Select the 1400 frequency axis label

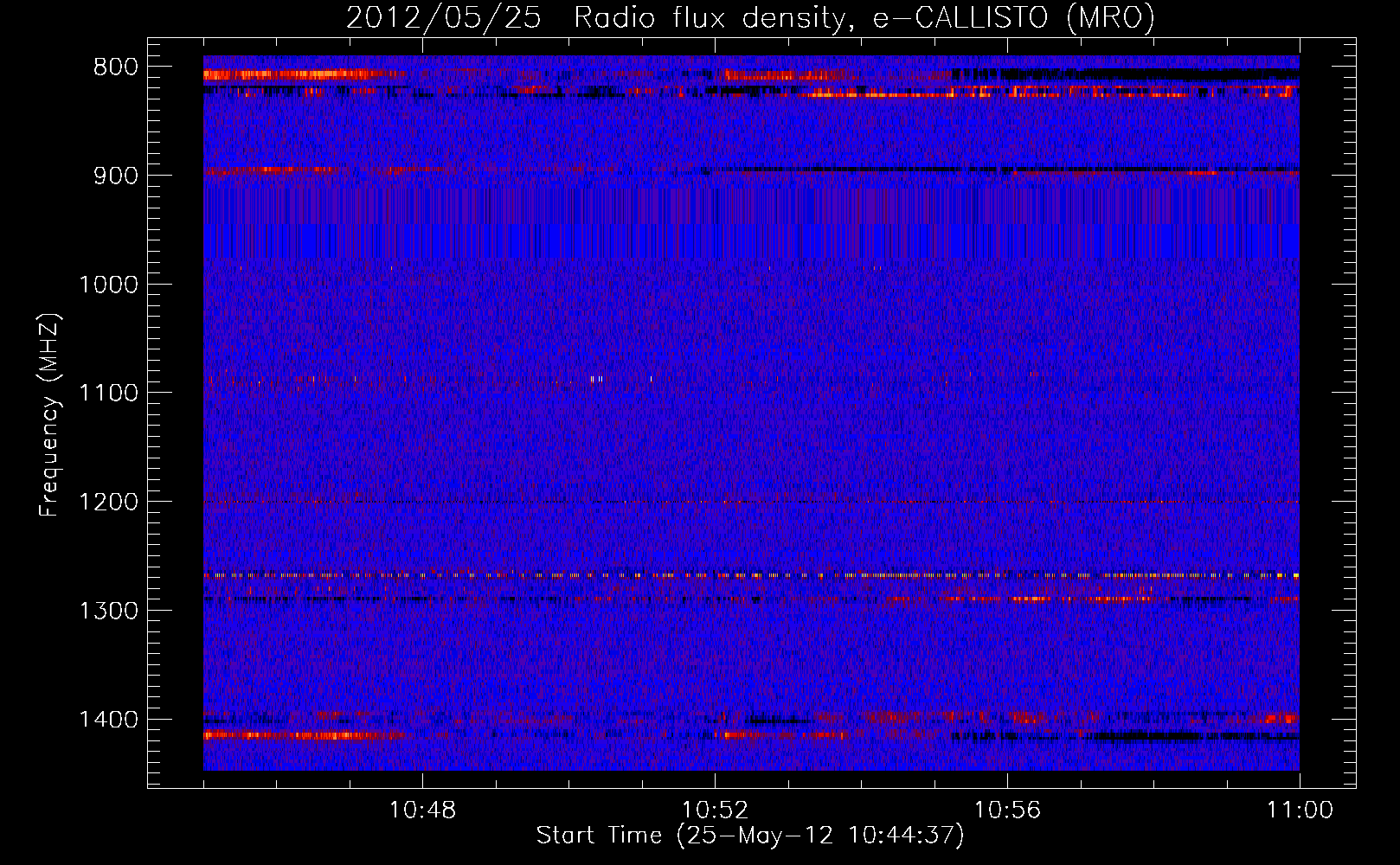coord(108,720)
